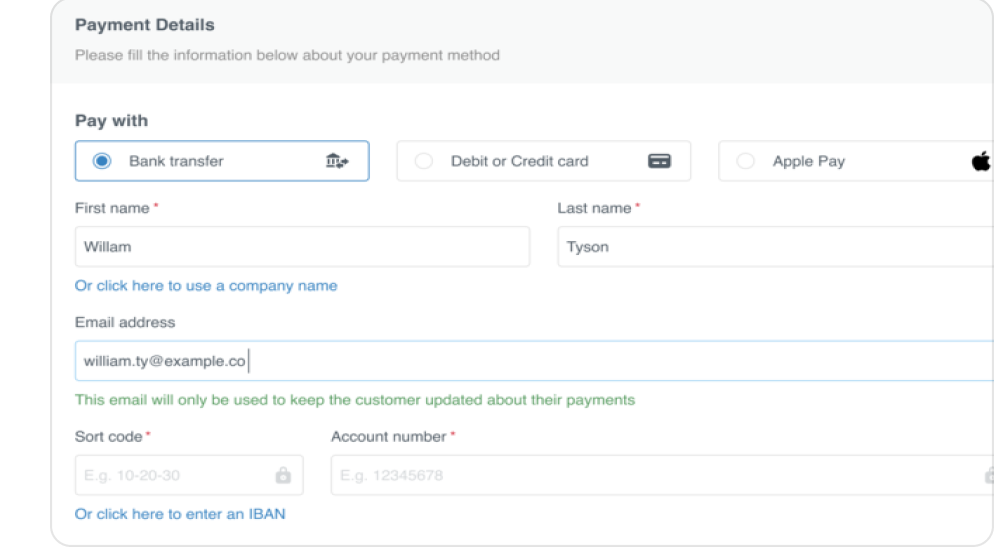Click the Apple logo icon
This screenshot has width=1000, height=550.
tap(981, 161)
